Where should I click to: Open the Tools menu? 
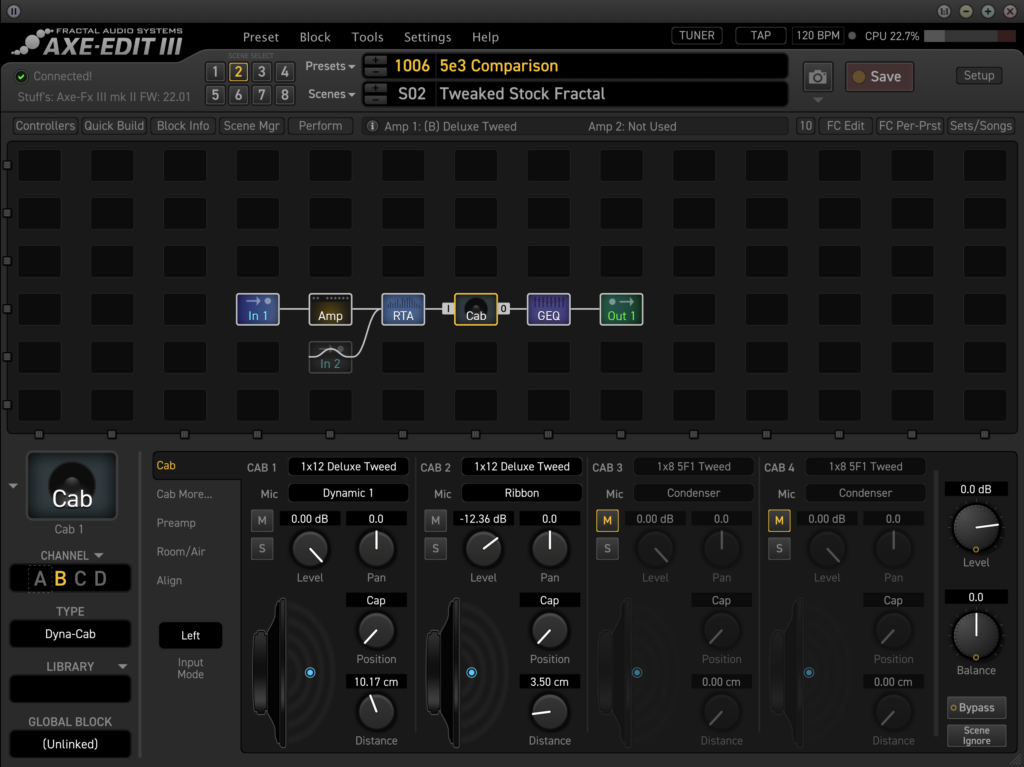(367, 37)
